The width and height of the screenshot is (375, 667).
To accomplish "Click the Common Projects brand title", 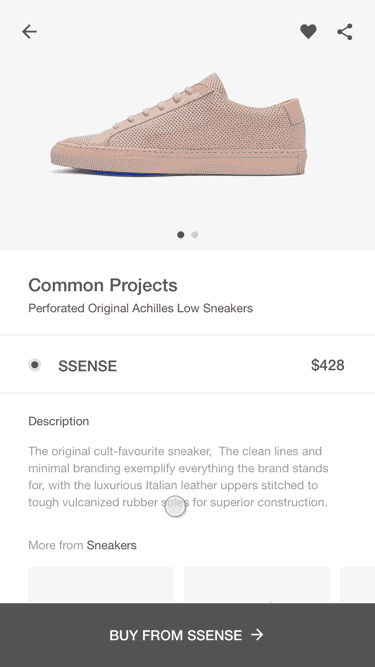I will [x=103, y=285].
